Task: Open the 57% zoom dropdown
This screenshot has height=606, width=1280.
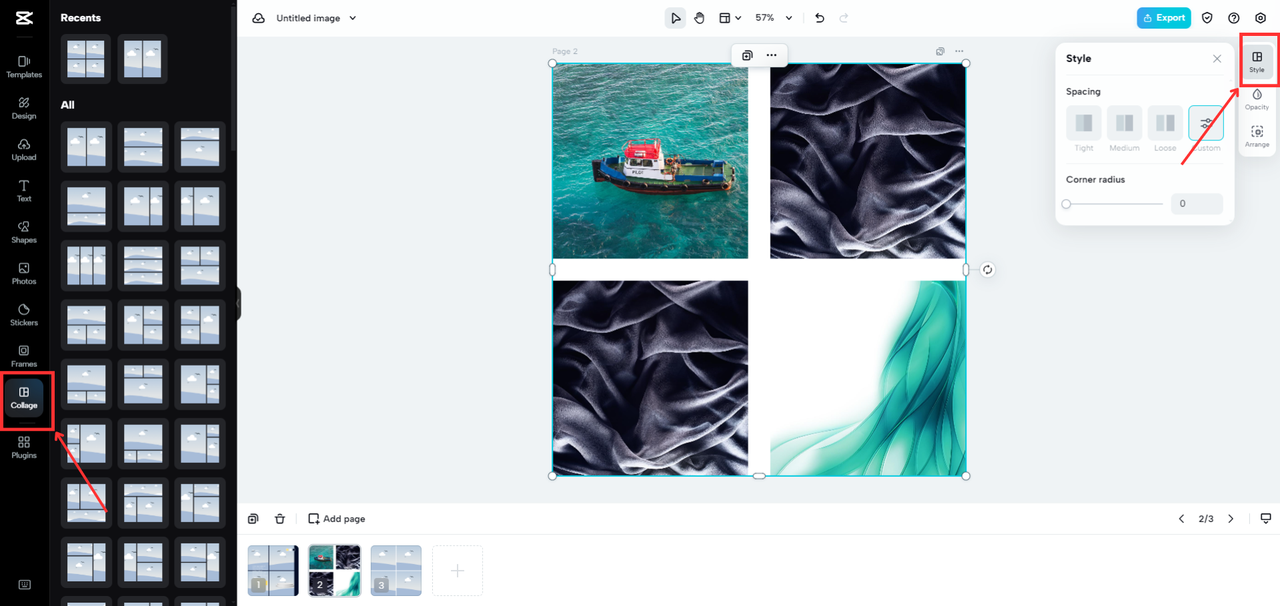Action: [774, 18]
